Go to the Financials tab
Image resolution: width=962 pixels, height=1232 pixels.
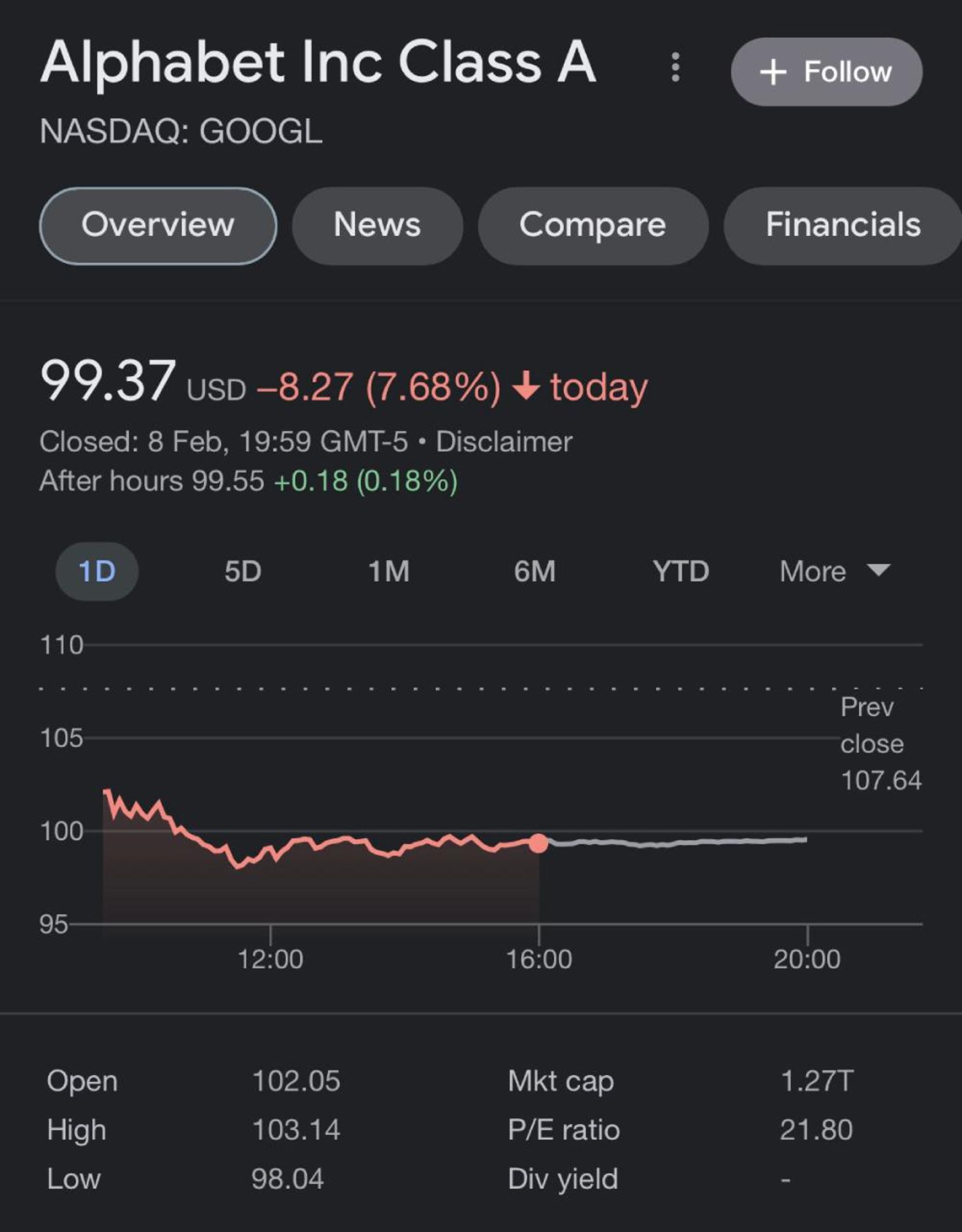click(842, 225)
